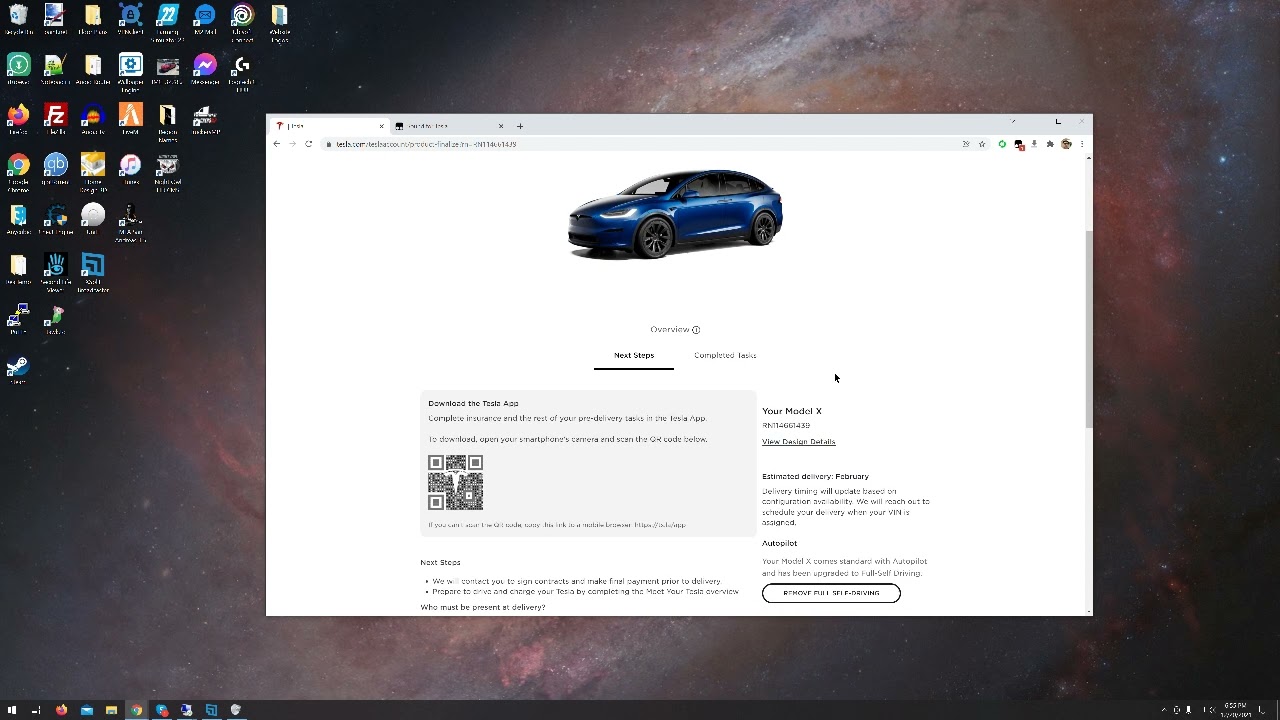The height and width of the screenshot is (720, 1280).
Task: Close the first Tesla browser tab
Action: 381,126
